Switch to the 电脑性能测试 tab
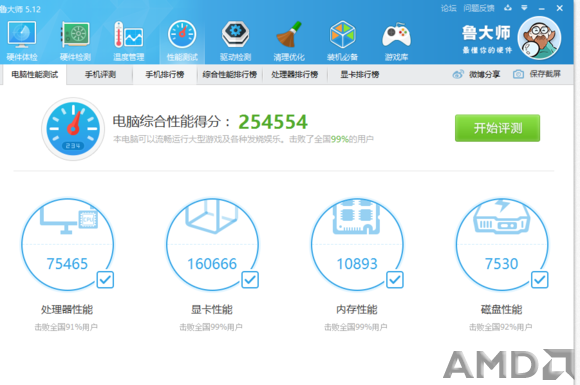 [x=35, y=75]
